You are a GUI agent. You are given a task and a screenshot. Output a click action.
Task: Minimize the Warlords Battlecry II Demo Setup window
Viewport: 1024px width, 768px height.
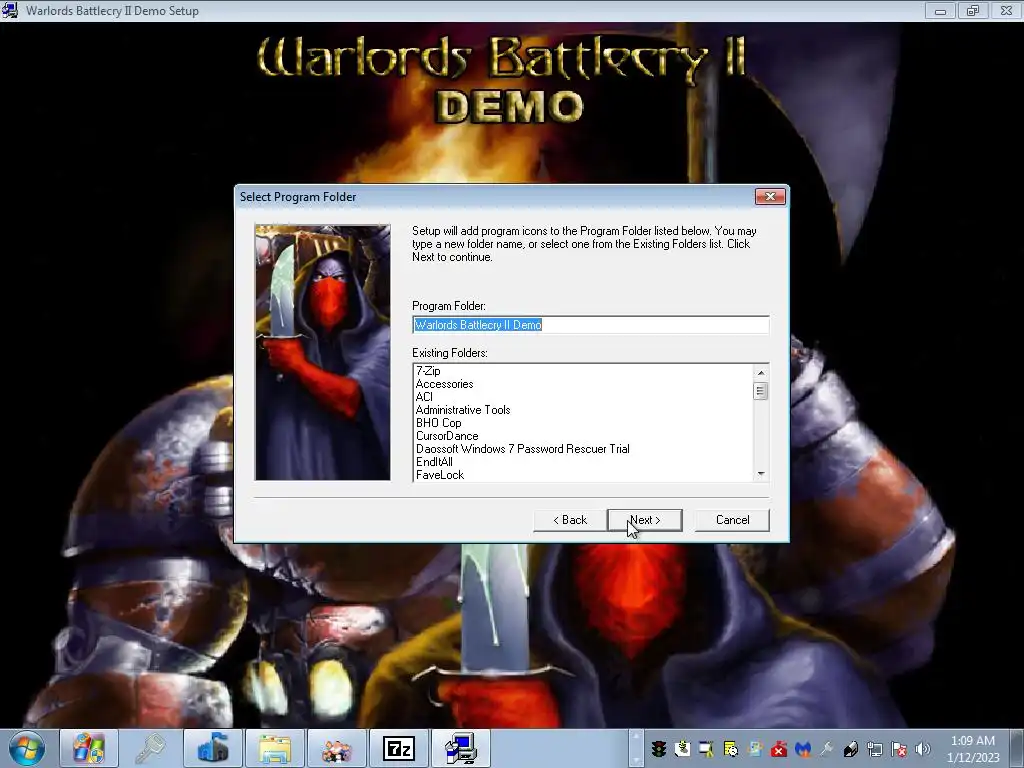pyautogui.click(x=940, y=10)
